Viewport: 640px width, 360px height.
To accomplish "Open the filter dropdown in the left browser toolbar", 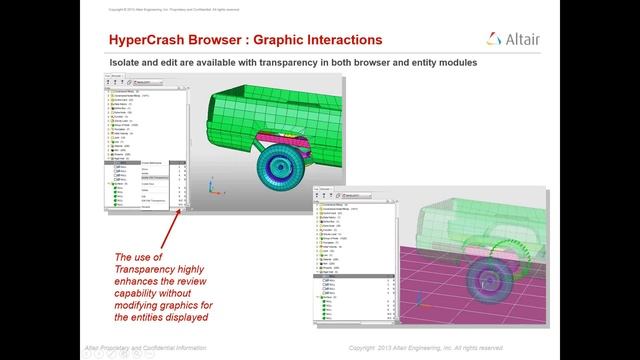I will (x=148, y=82).
